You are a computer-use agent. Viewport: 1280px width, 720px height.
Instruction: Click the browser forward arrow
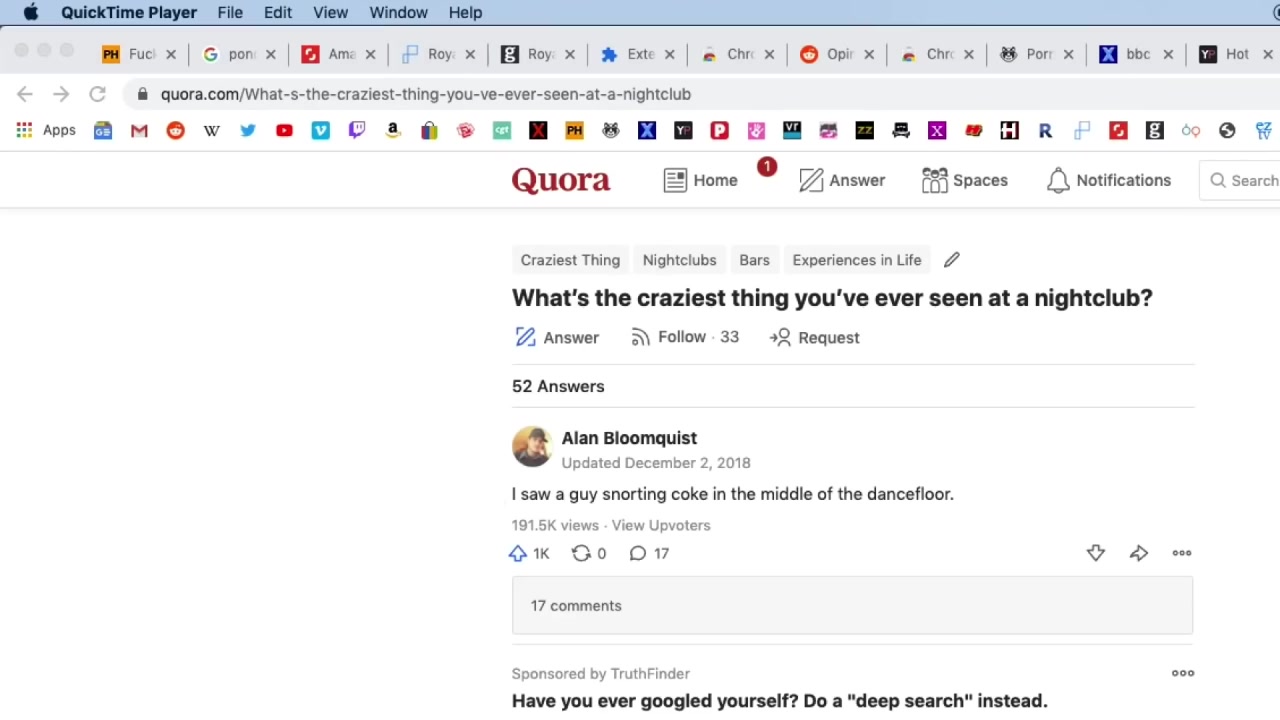coord(61,94)
